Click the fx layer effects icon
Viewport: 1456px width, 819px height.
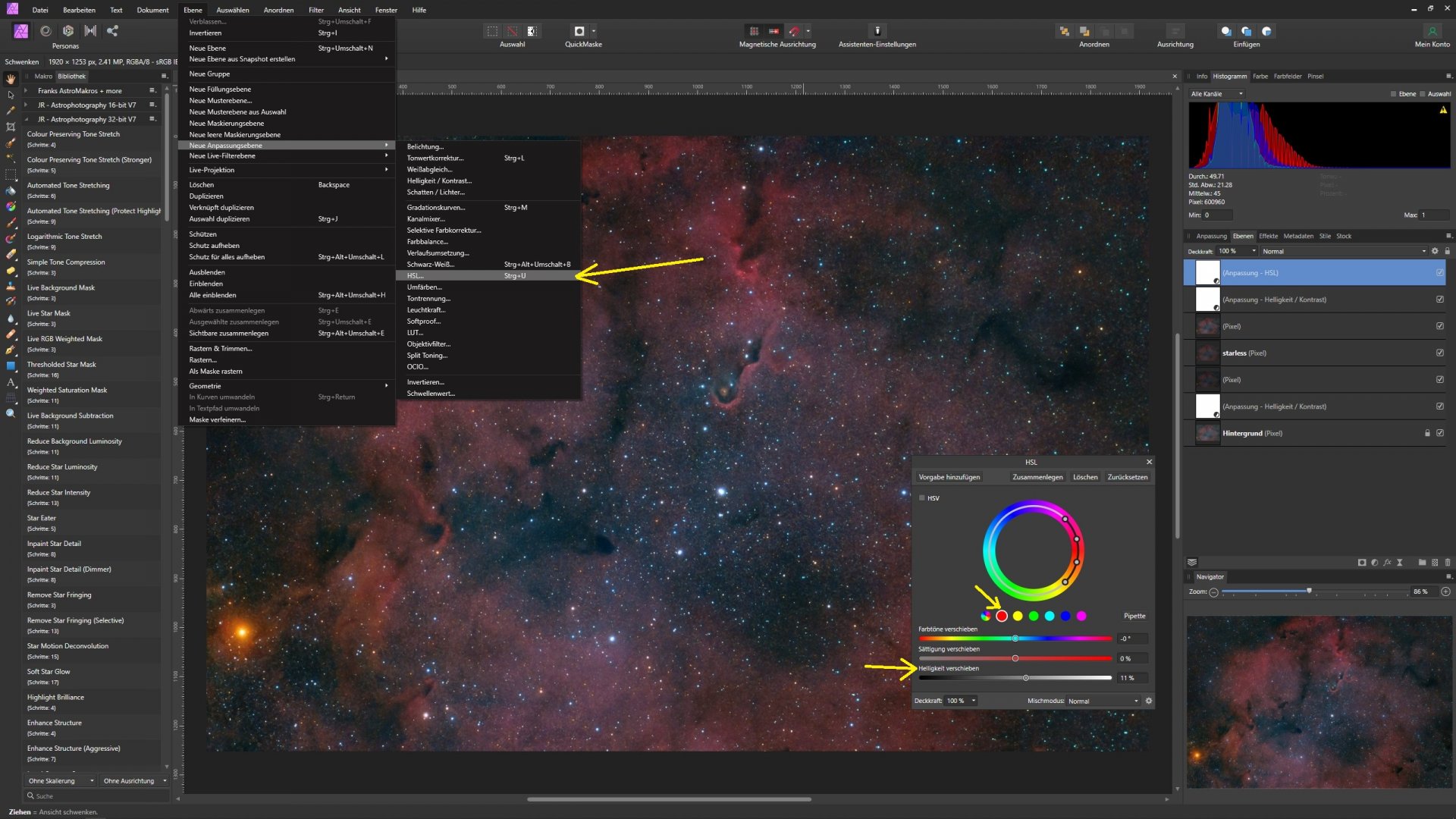(1387, 563)
